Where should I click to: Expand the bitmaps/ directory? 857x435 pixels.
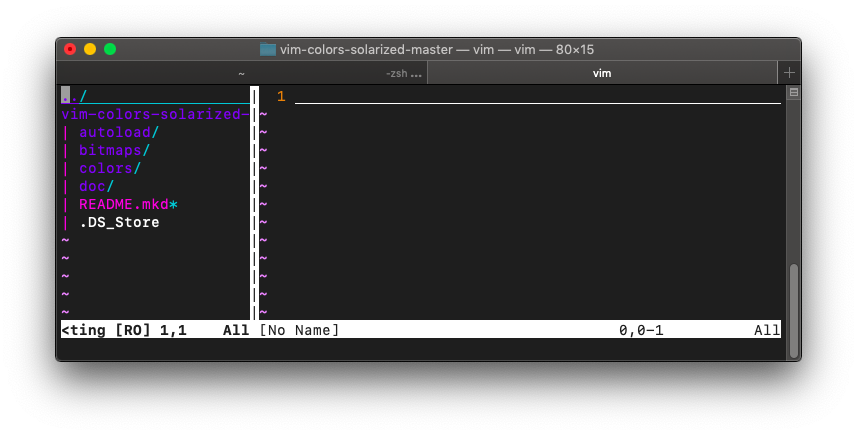pyautogui.click(x=114, y=150)
